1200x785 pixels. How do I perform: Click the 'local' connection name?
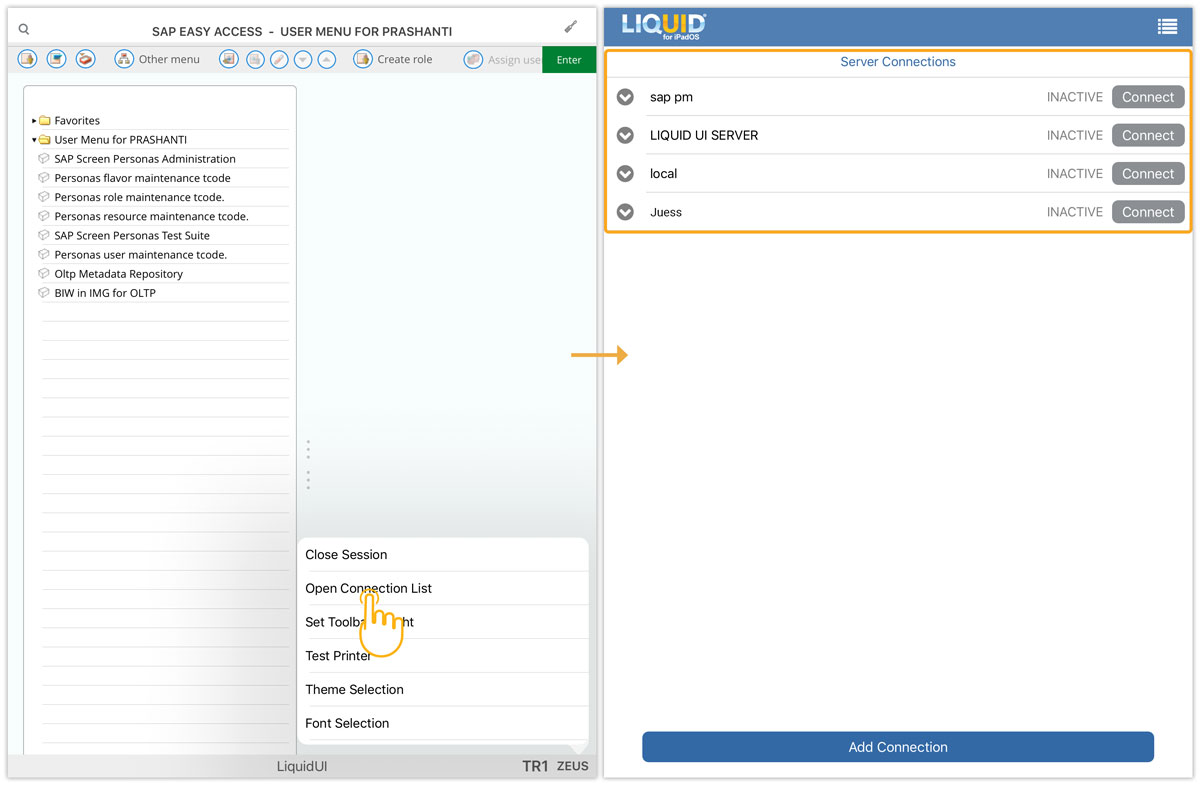click(x=663, y=173)
